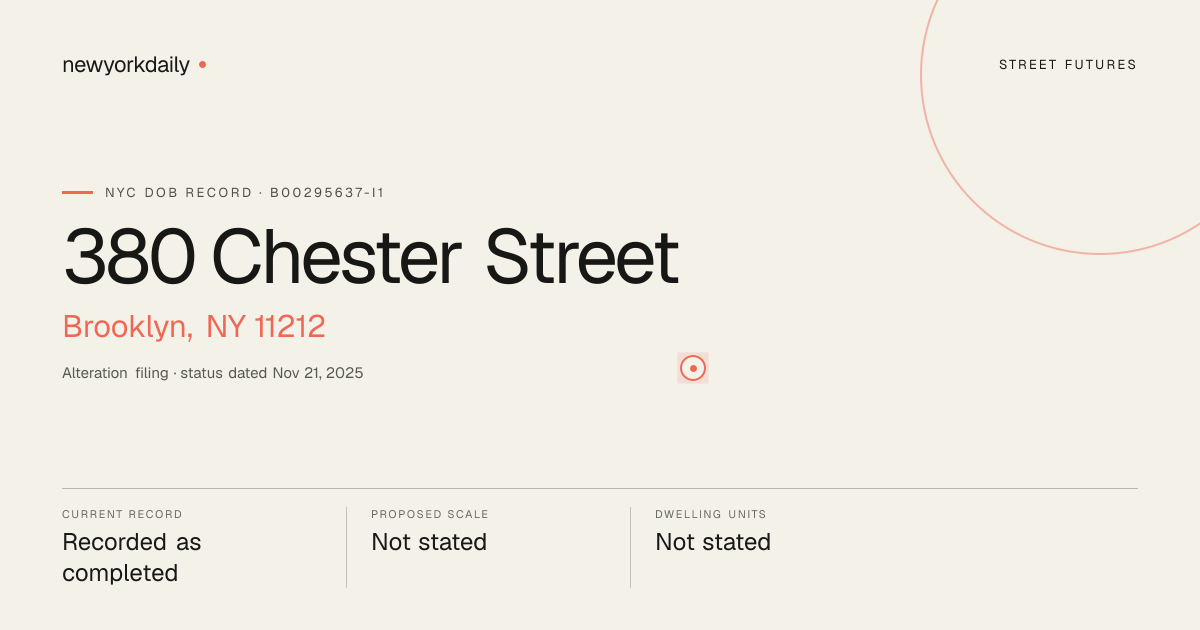The width and height of the screenshot is (1200, 630).
Task: Click the Recorded as completed value
Action: click(132, 557)
